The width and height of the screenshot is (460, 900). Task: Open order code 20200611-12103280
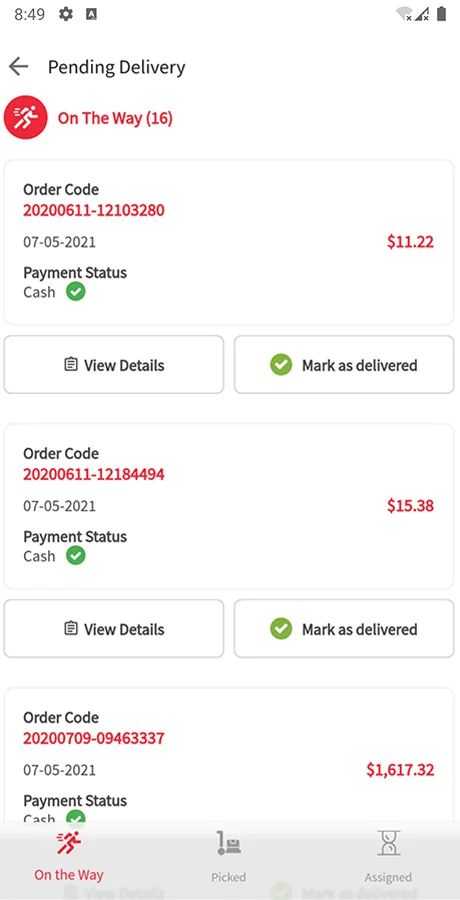(x=94, y=210)
